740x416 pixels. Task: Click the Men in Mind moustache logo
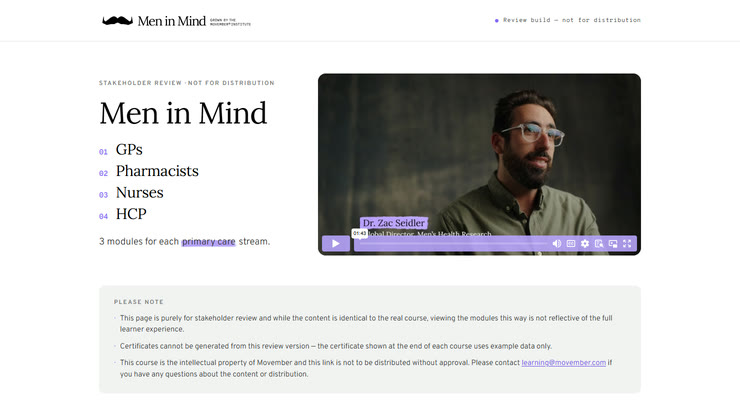118,21
